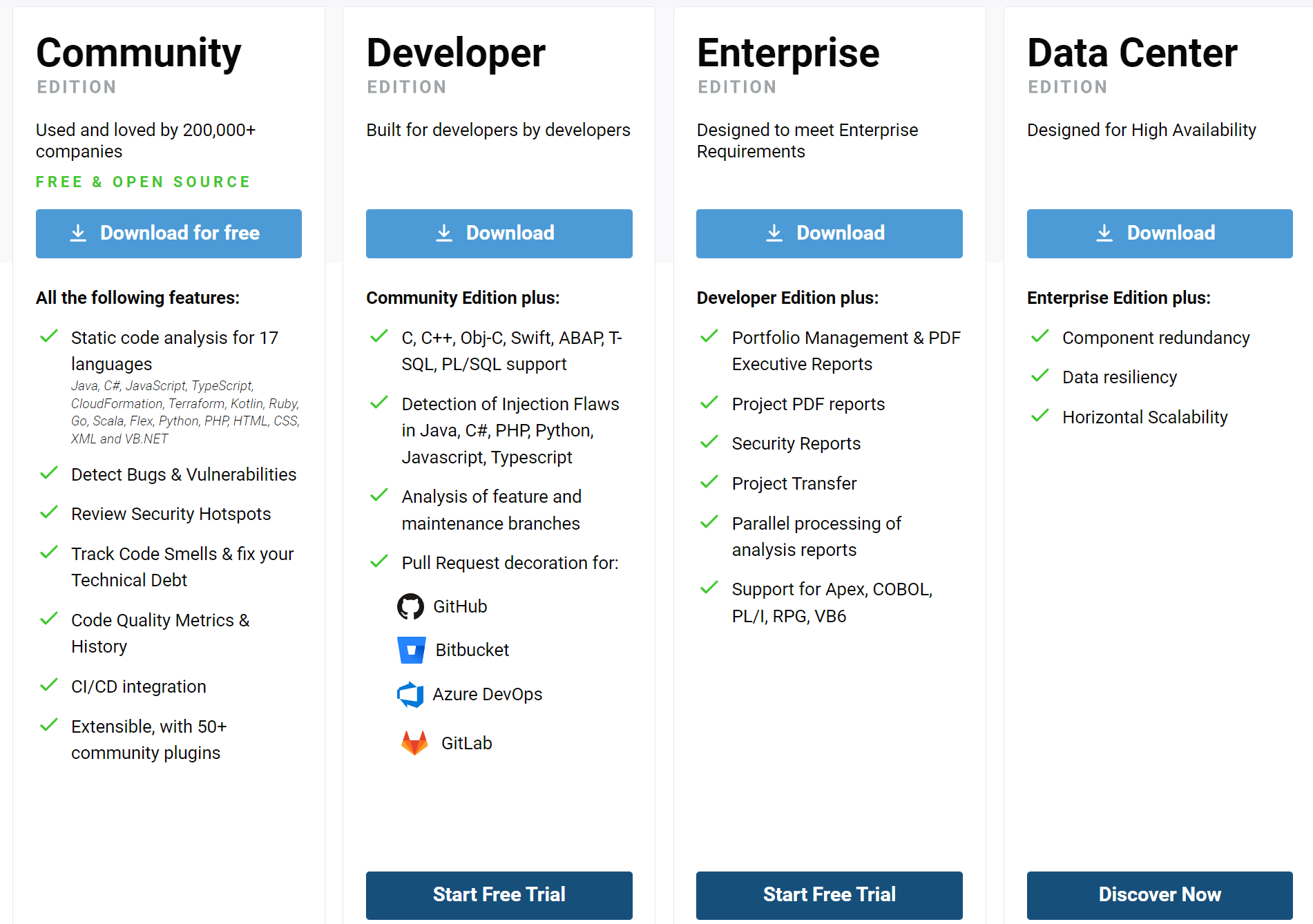1313x924 pixels.
Task: Click checkmark next to Security Reports
Action: point(709,443)
